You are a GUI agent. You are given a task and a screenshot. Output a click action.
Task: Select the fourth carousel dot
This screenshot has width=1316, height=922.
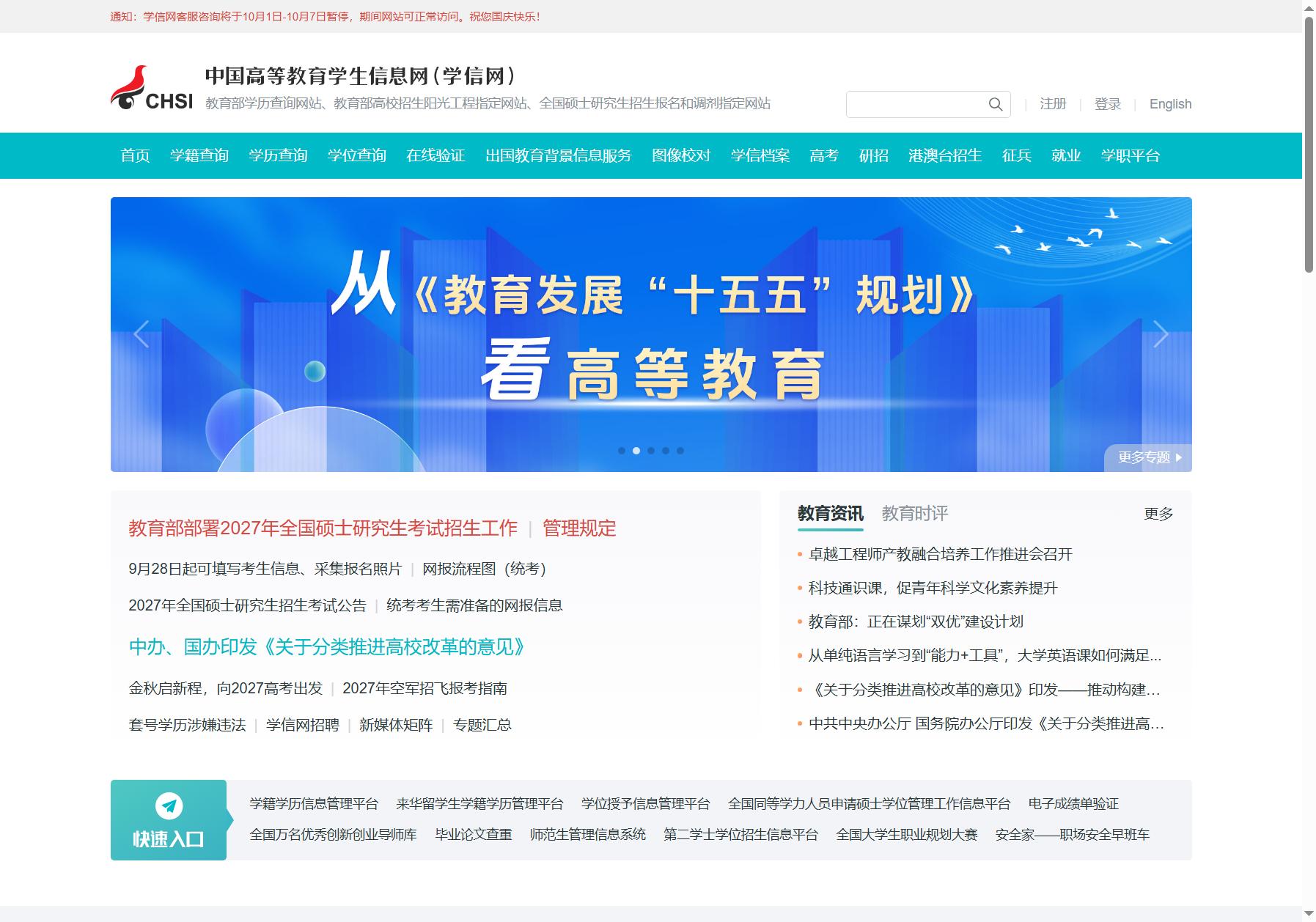pyautogui.click(x=666, y=451)
